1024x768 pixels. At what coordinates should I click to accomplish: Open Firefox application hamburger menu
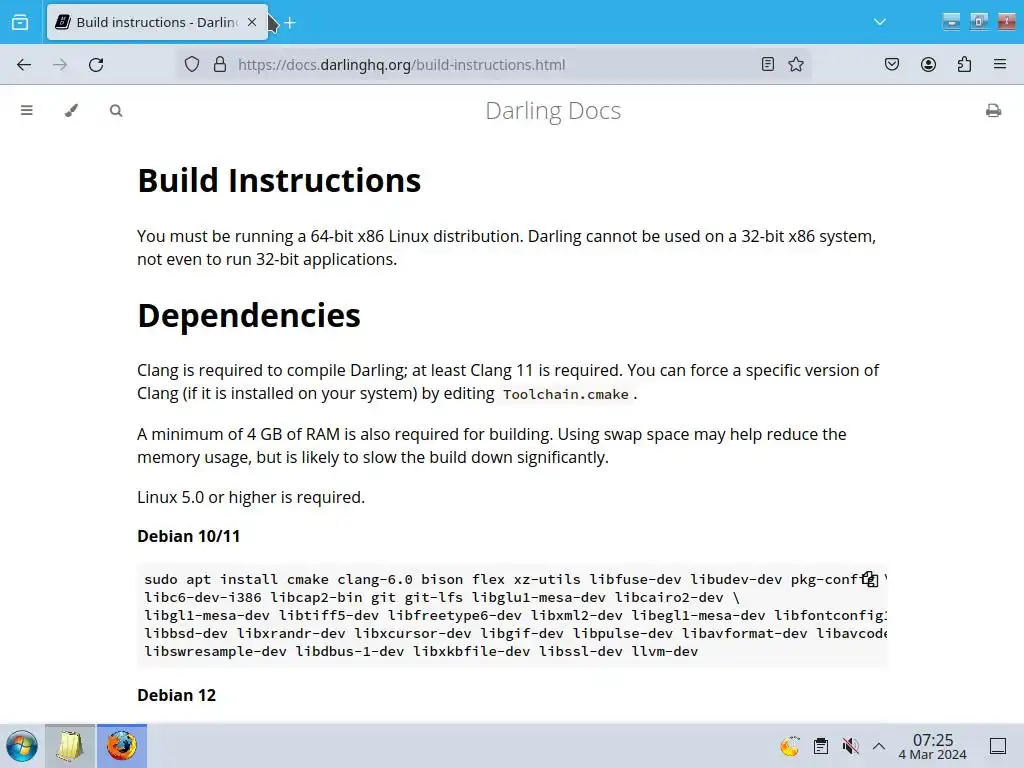pos(1000,64)
